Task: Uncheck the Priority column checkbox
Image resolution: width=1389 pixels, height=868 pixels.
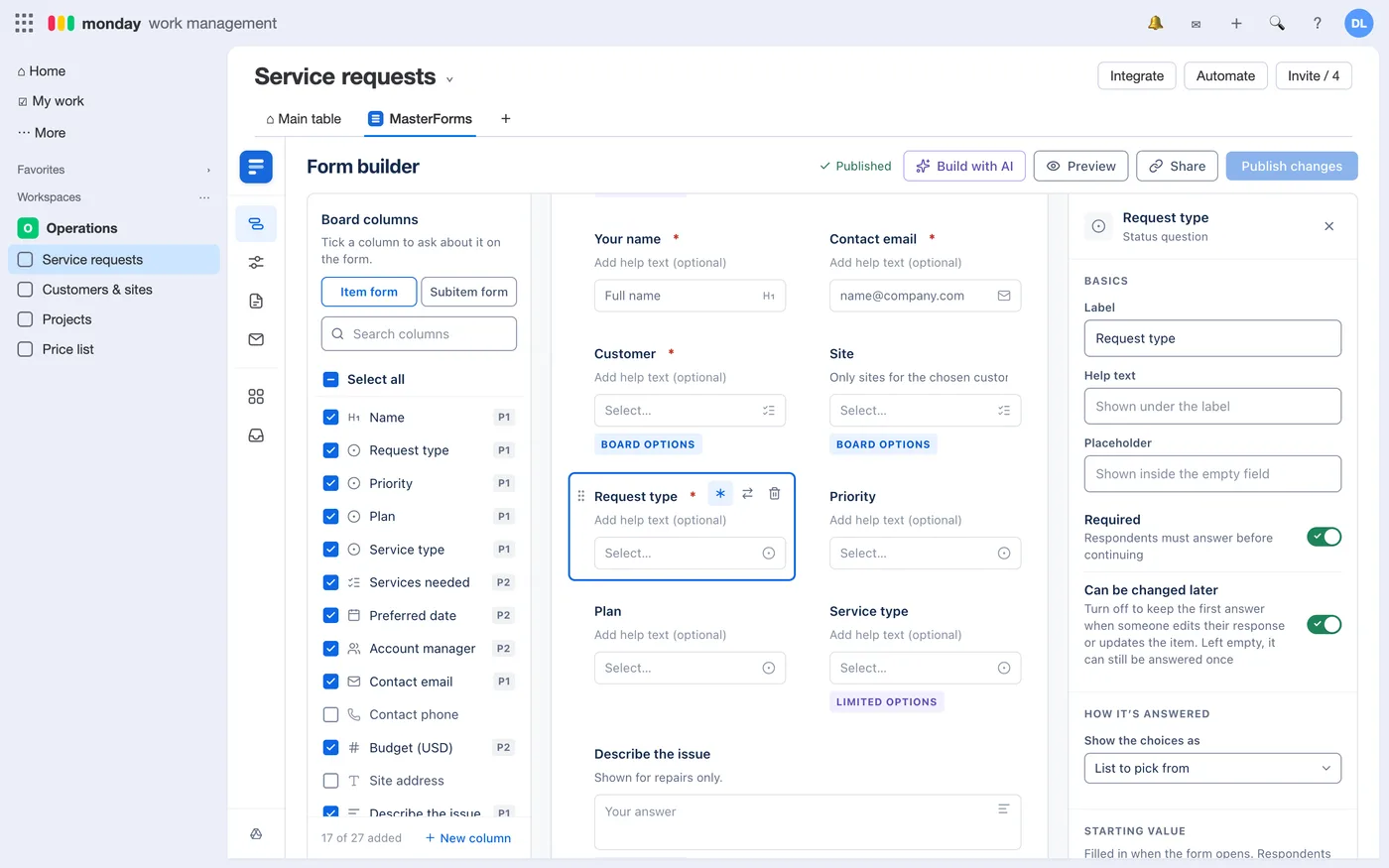Action: (x=331, y=483)
